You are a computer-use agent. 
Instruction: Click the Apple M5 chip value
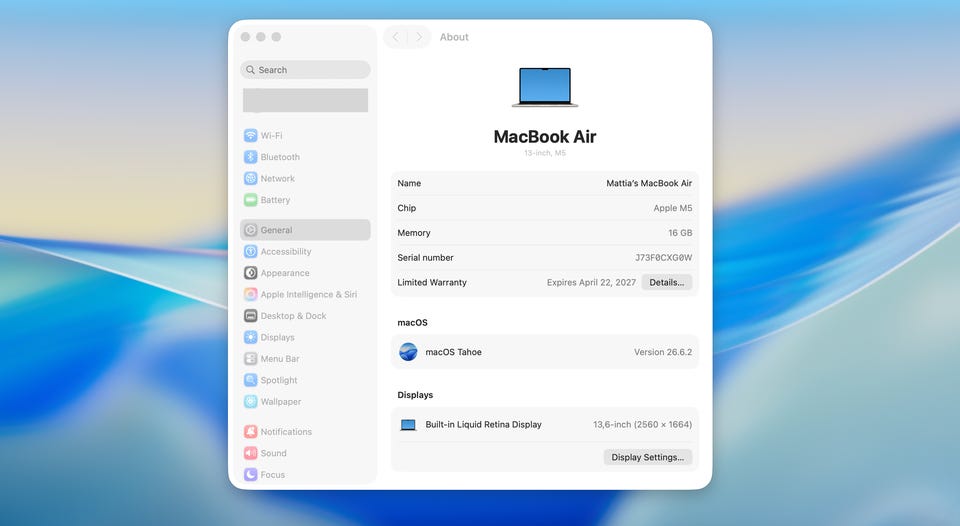point(673,208)
